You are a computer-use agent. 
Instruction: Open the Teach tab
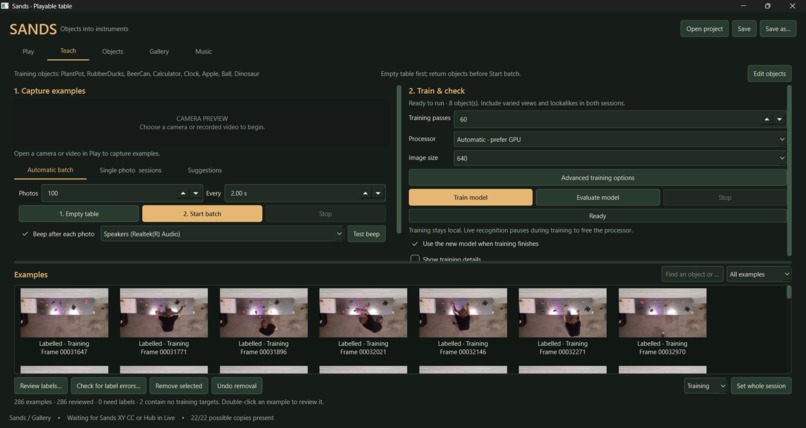point(68,51)
